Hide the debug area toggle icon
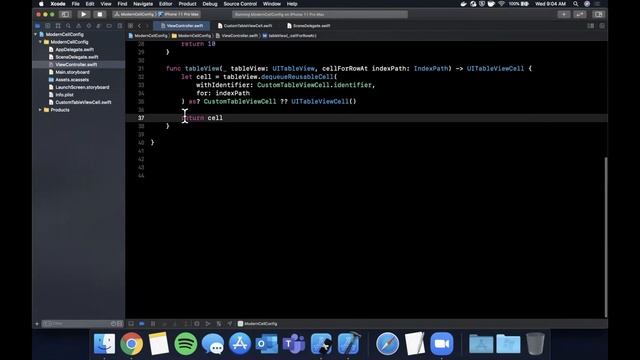Image resolution: width=640 pixels, height=360 pixels. click(x=131, y=324)
